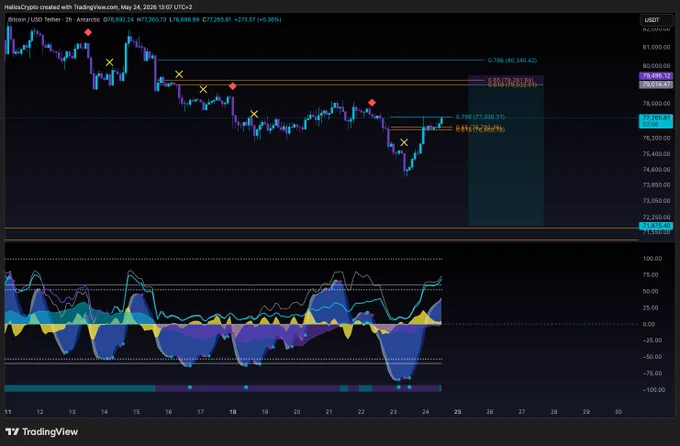Click date 29 on the time axis
This screenshot has width=680, height=446.
[586, 412]
